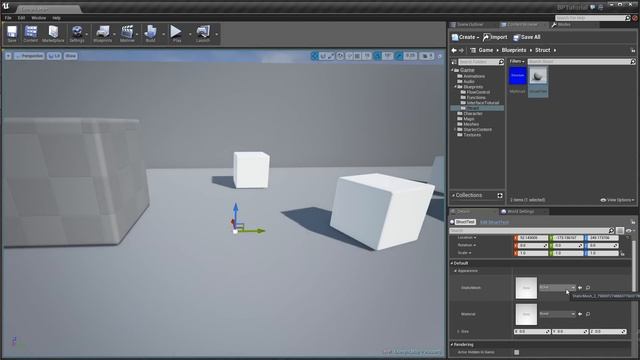Select the sphere blueprint asset thumbnail

pyautogui.click(x=538, y=76)
